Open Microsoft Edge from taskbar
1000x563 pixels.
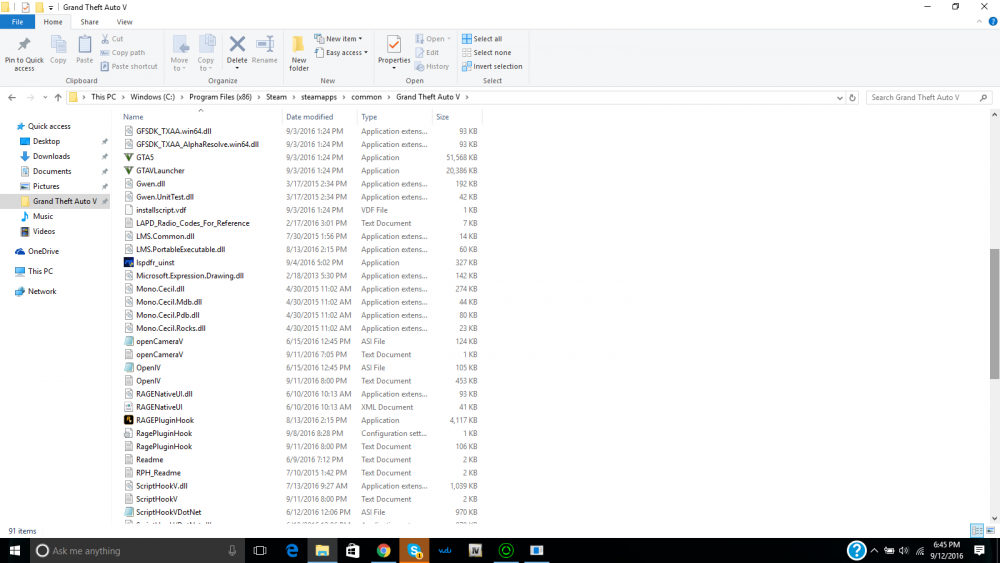[291, 550]
